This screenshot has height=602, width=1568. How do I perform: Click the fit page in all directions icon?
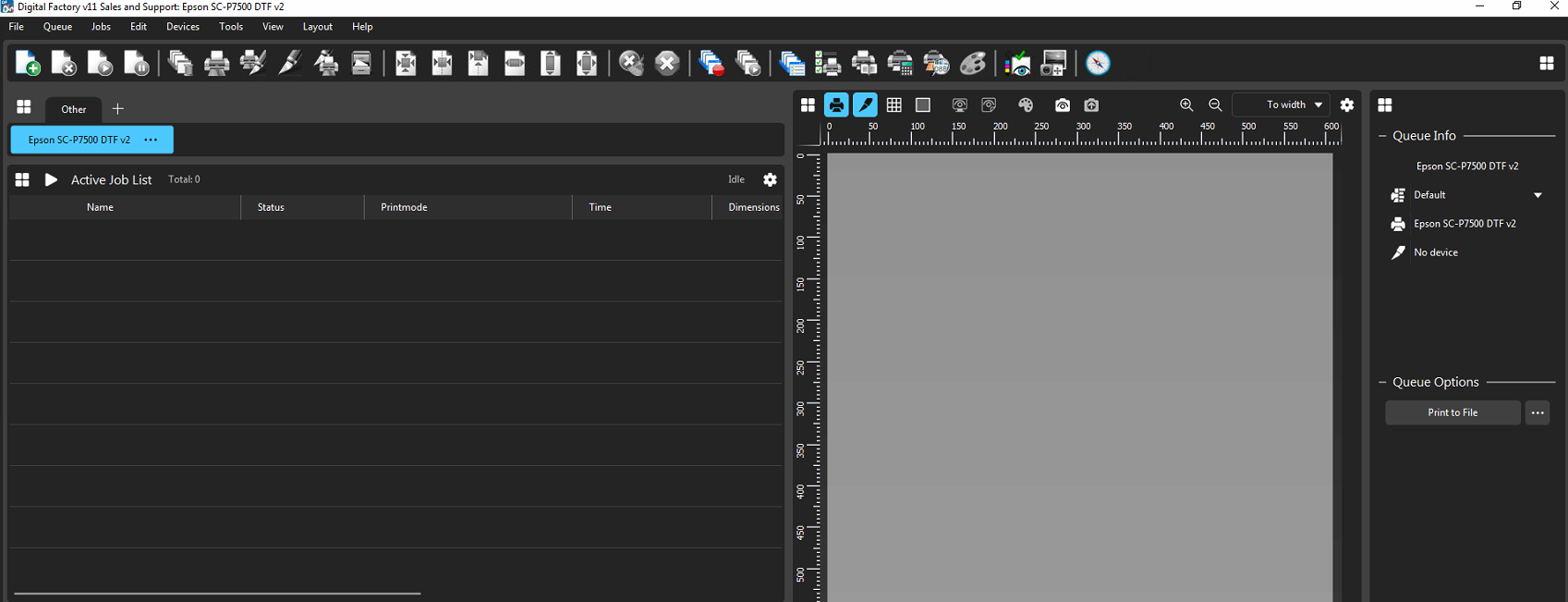click(587, 63)
